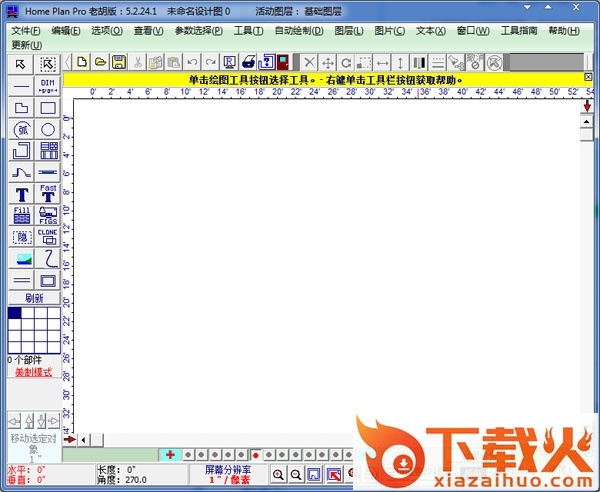Click vertical scrollbar up arrow
Screen dimensions: 600x492
(586, 122)
